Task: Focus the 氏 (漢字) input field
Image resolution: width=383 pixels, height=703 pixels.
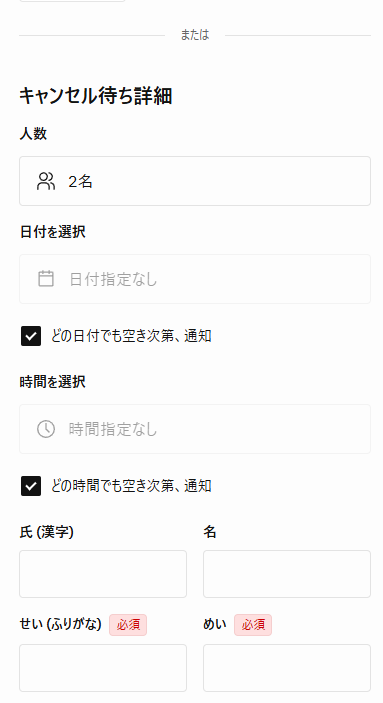Action: pos(103,574)
